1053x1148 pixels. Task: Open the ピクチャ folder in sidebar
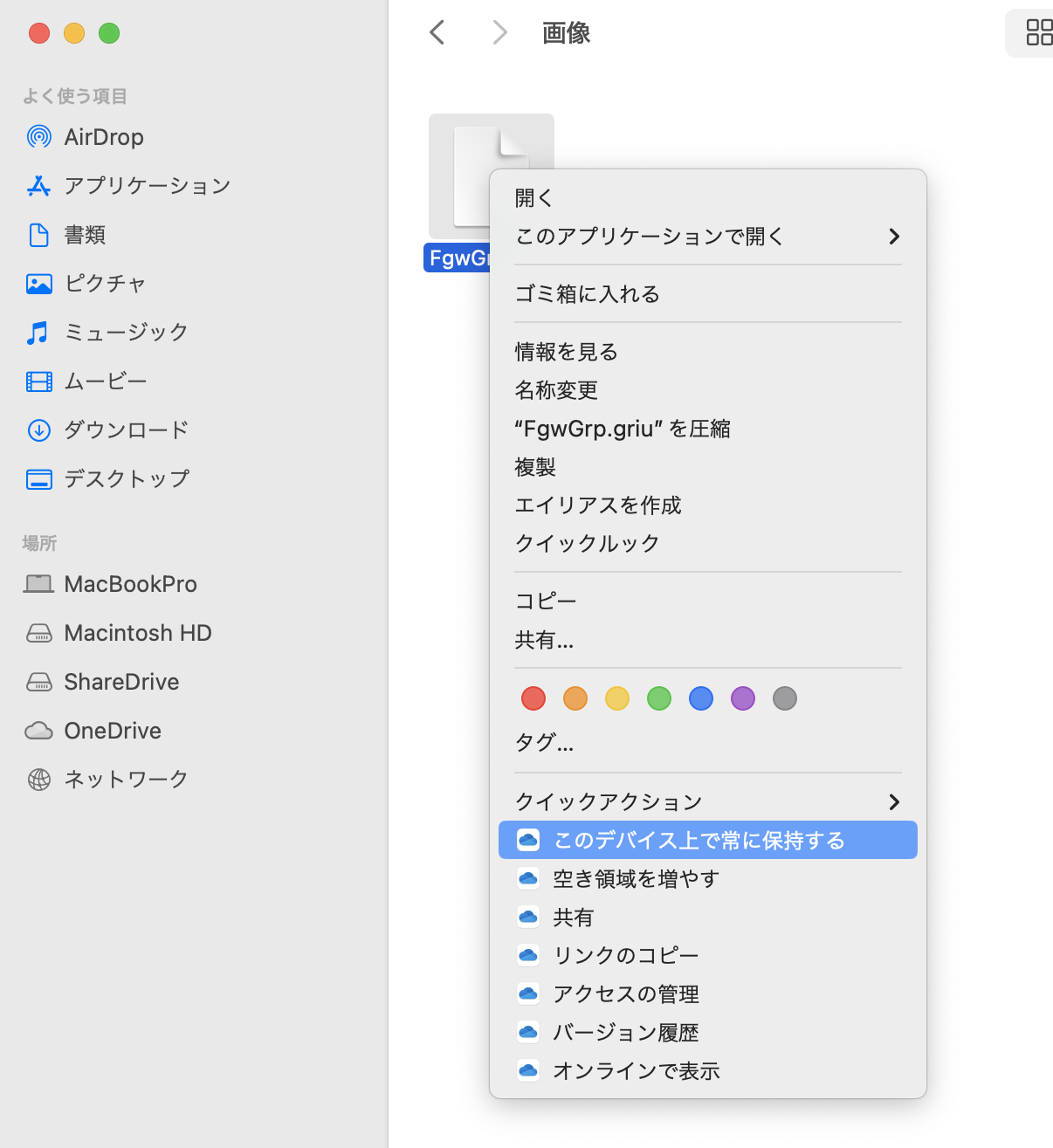[105, 284]
